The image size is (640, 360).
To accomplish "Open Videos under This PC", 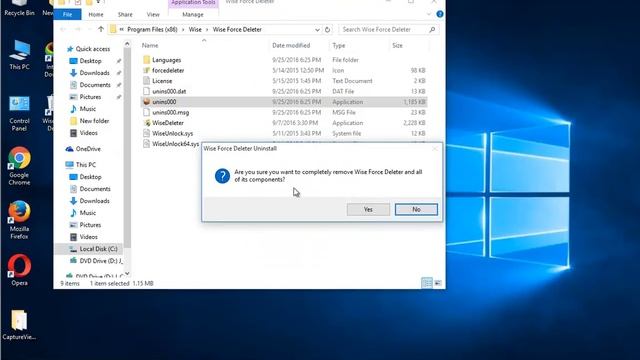I will [88, 237].
